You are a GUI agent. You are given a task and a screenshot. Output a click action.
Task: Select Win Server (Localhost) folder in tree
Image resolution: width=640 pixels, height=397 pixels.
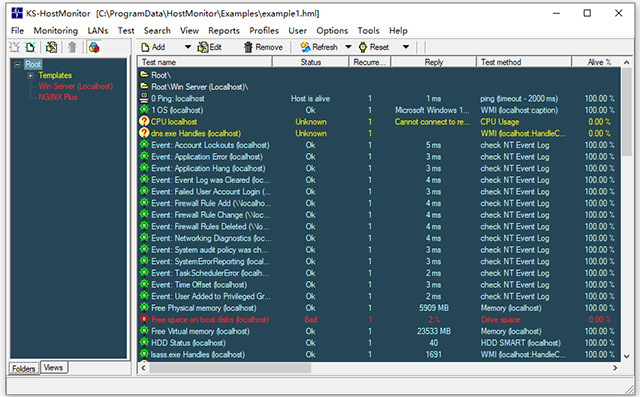point(76,86)
